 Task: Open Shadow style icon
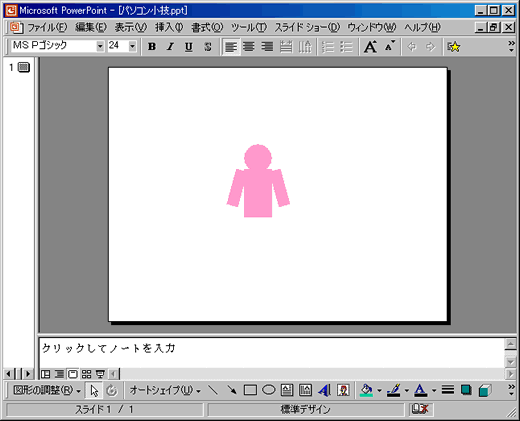(x=466, y=390)
